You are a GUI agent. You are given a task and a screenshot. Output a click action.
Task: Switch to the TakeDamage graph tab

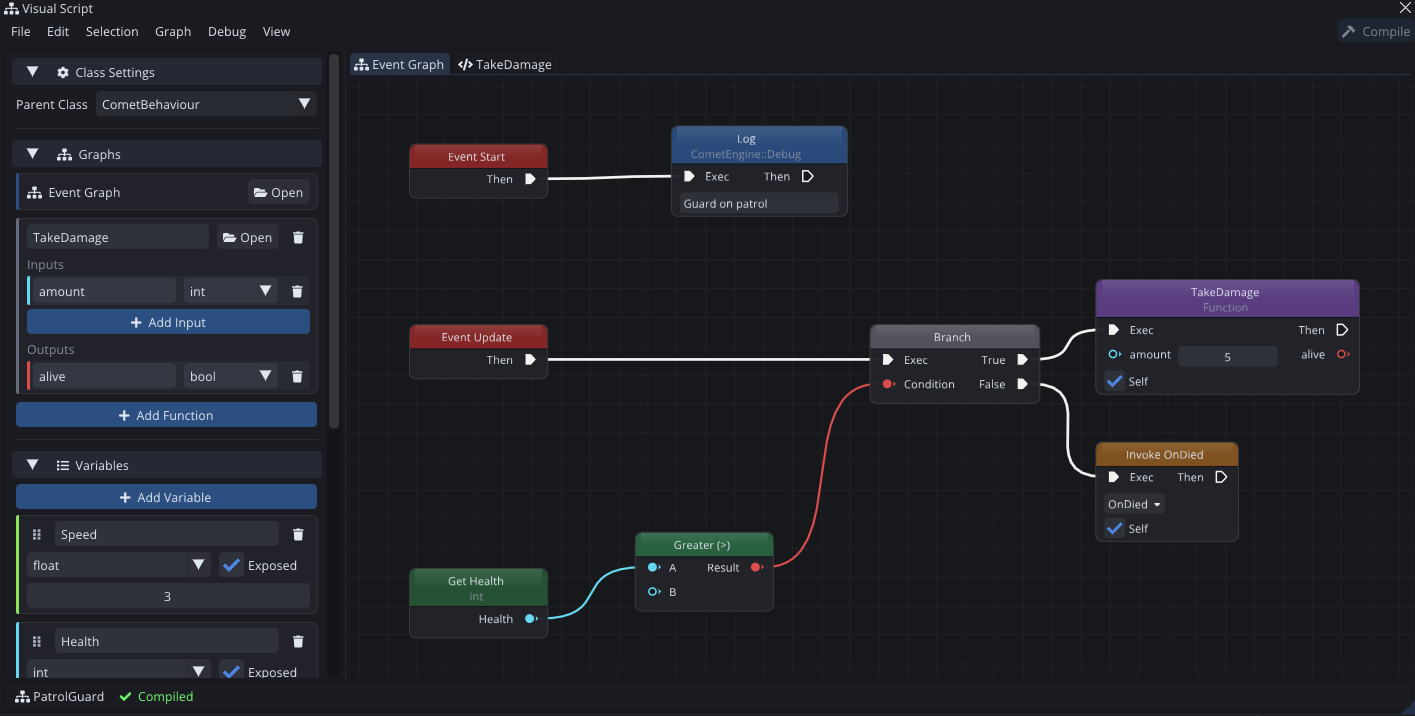505,64
